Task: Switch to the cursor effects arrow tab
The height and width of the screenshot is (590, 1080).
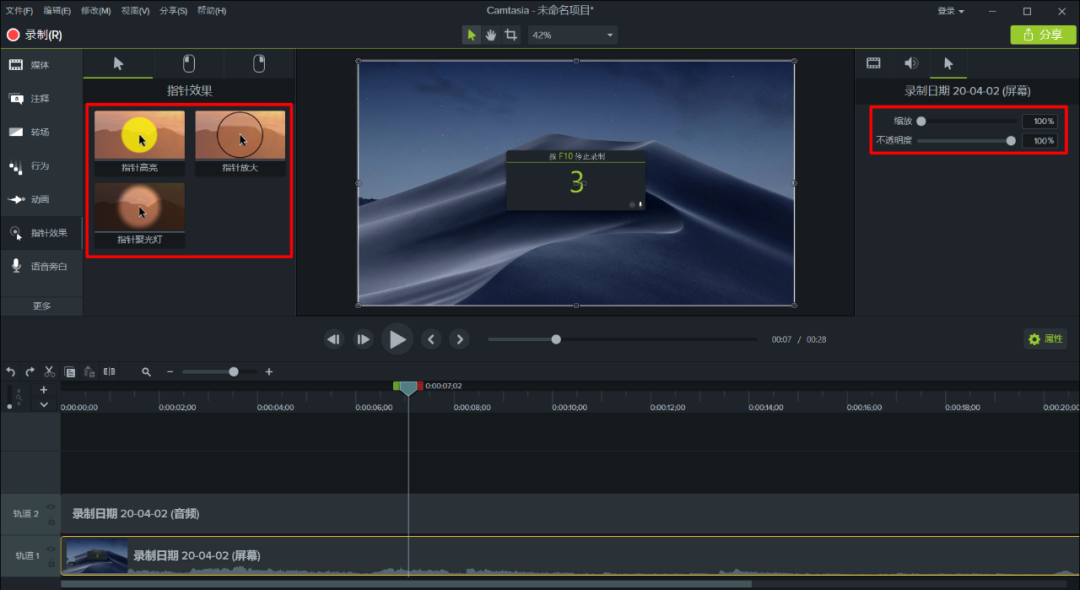Action: 118,64
